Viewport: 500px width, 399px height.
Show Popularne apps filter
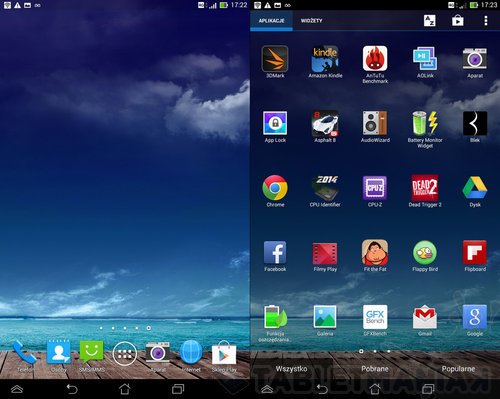click(458, 369)
